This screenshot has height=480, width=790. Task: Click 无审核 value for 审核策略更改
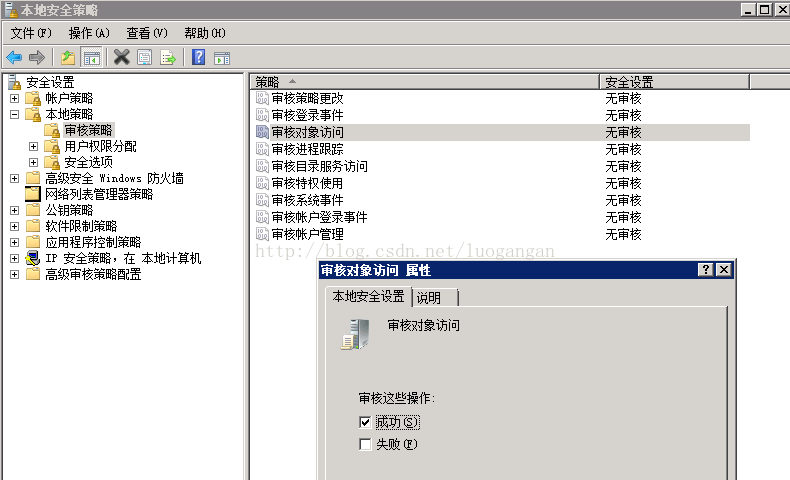click(x=623, y=98)
